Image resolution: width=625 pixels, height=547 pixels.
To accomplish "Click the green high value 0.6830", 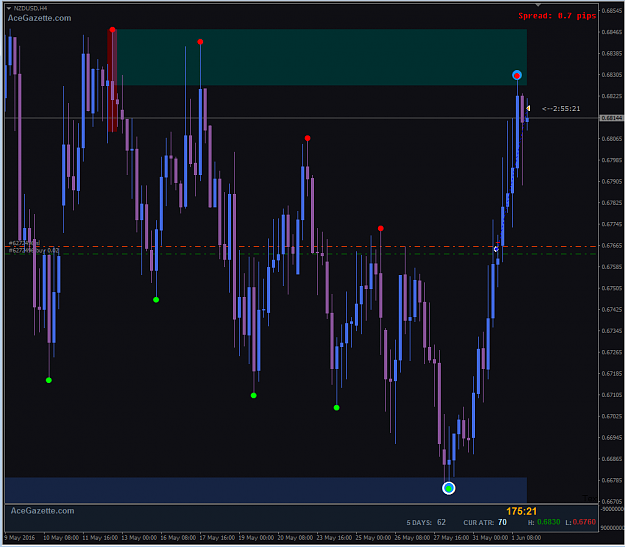I will [548, 522].
